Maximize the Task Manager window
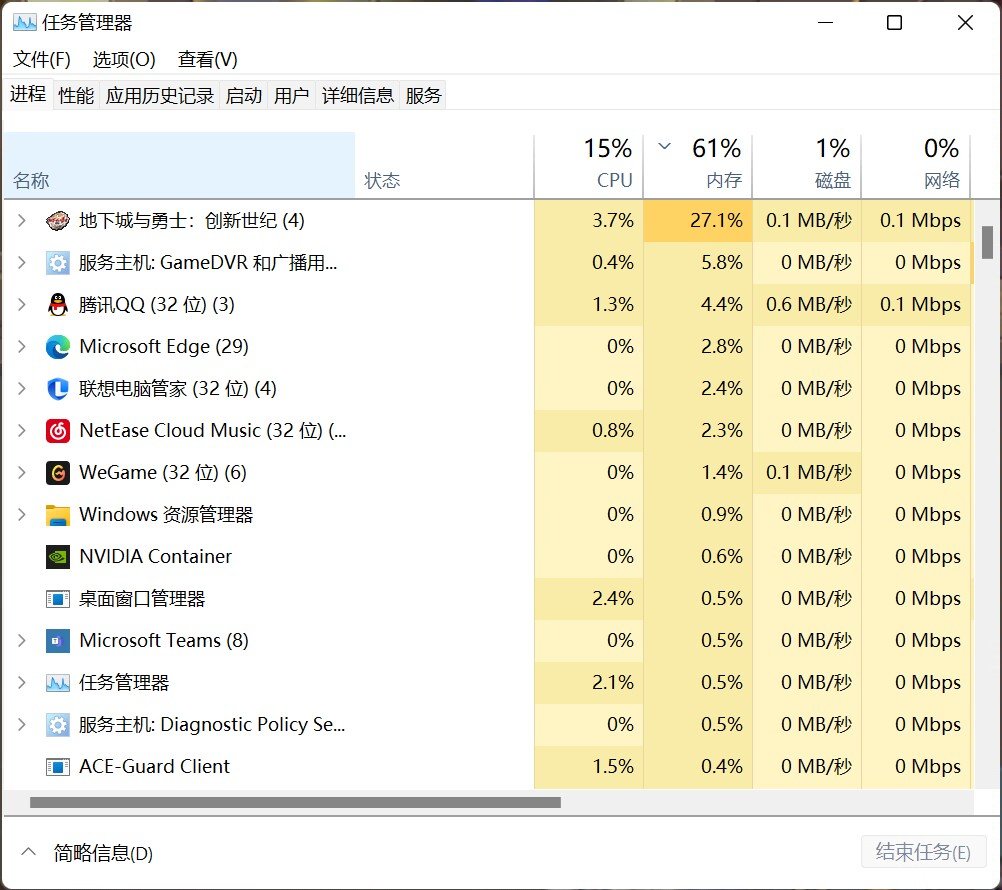 895,23
